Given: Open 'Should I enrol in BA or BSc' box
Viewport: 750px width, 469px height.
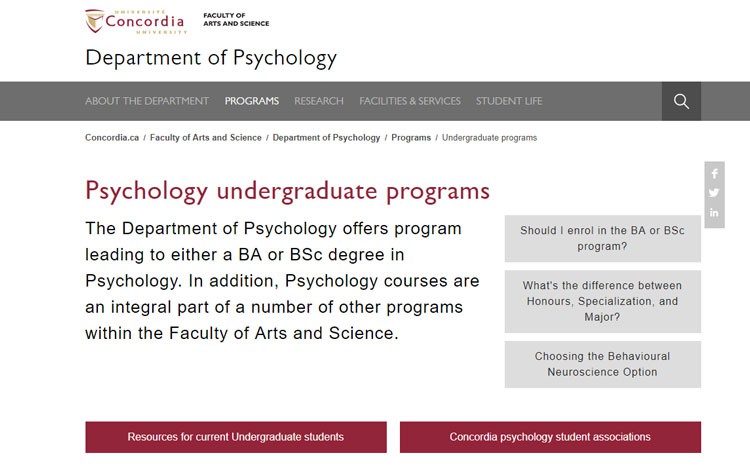Looking at the screenshot, I should click(603, 238).
